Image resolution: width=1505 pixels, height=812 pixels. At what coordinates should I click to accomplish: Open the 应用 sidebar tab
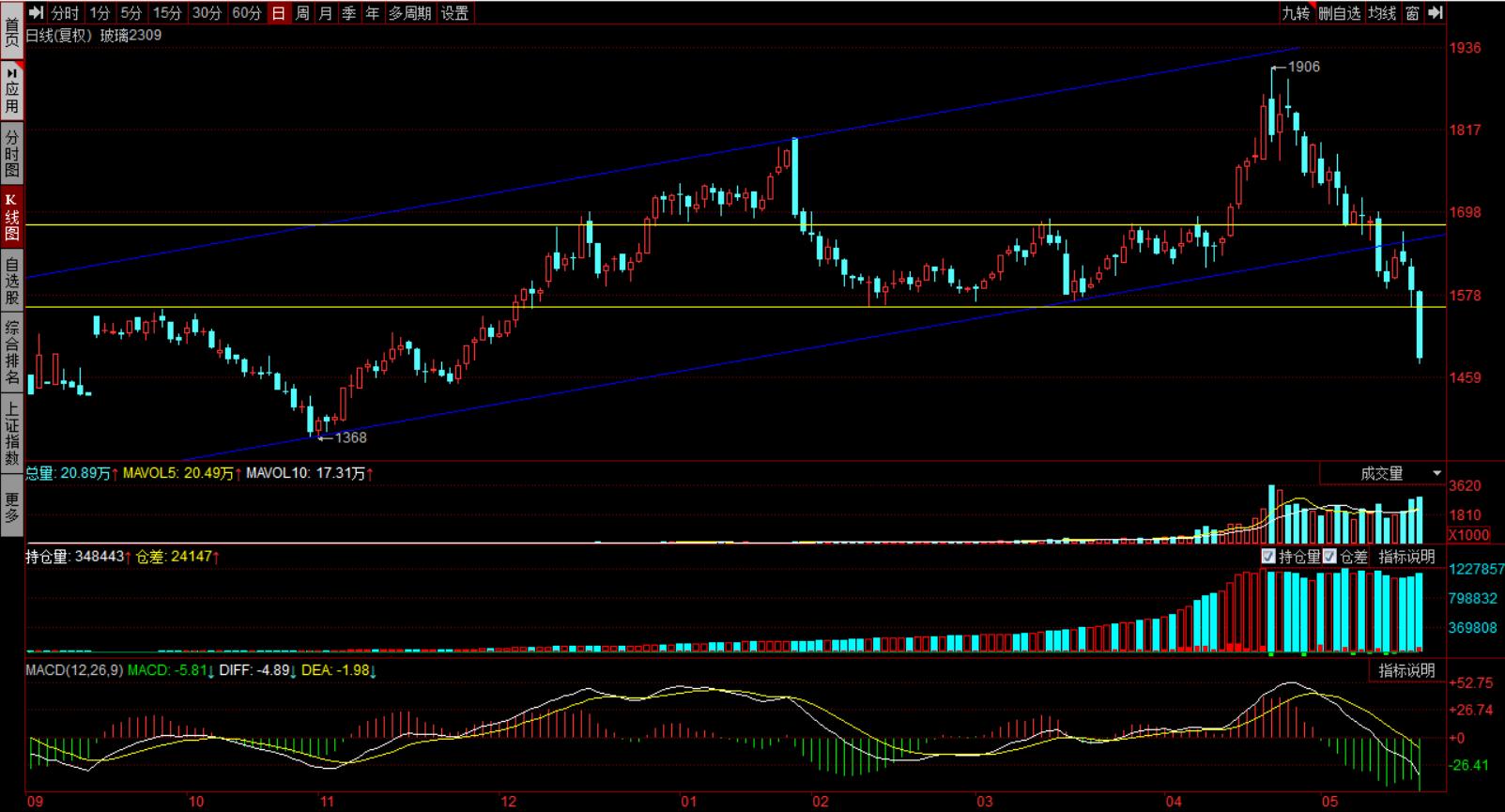[x=12, y=90]
